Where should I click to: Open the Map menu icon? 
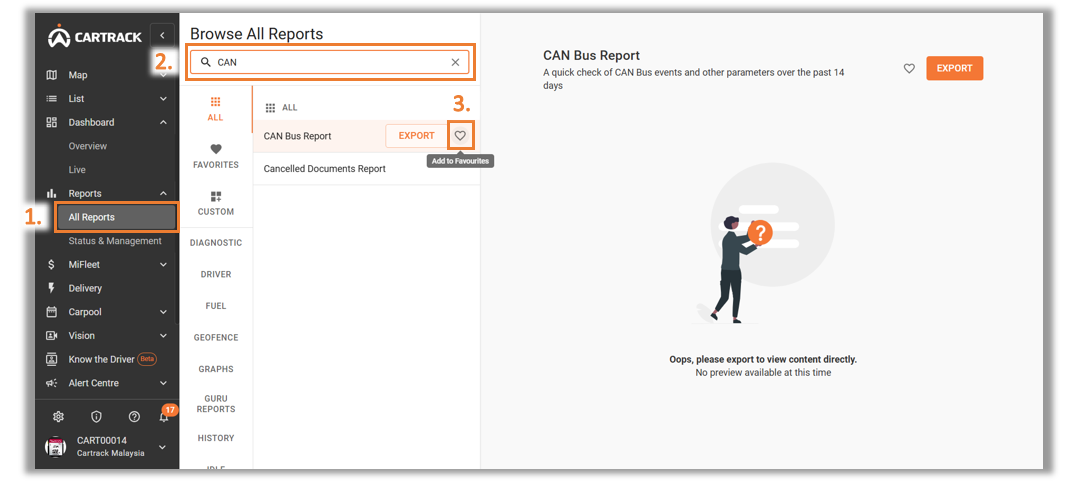coord(51,75)
